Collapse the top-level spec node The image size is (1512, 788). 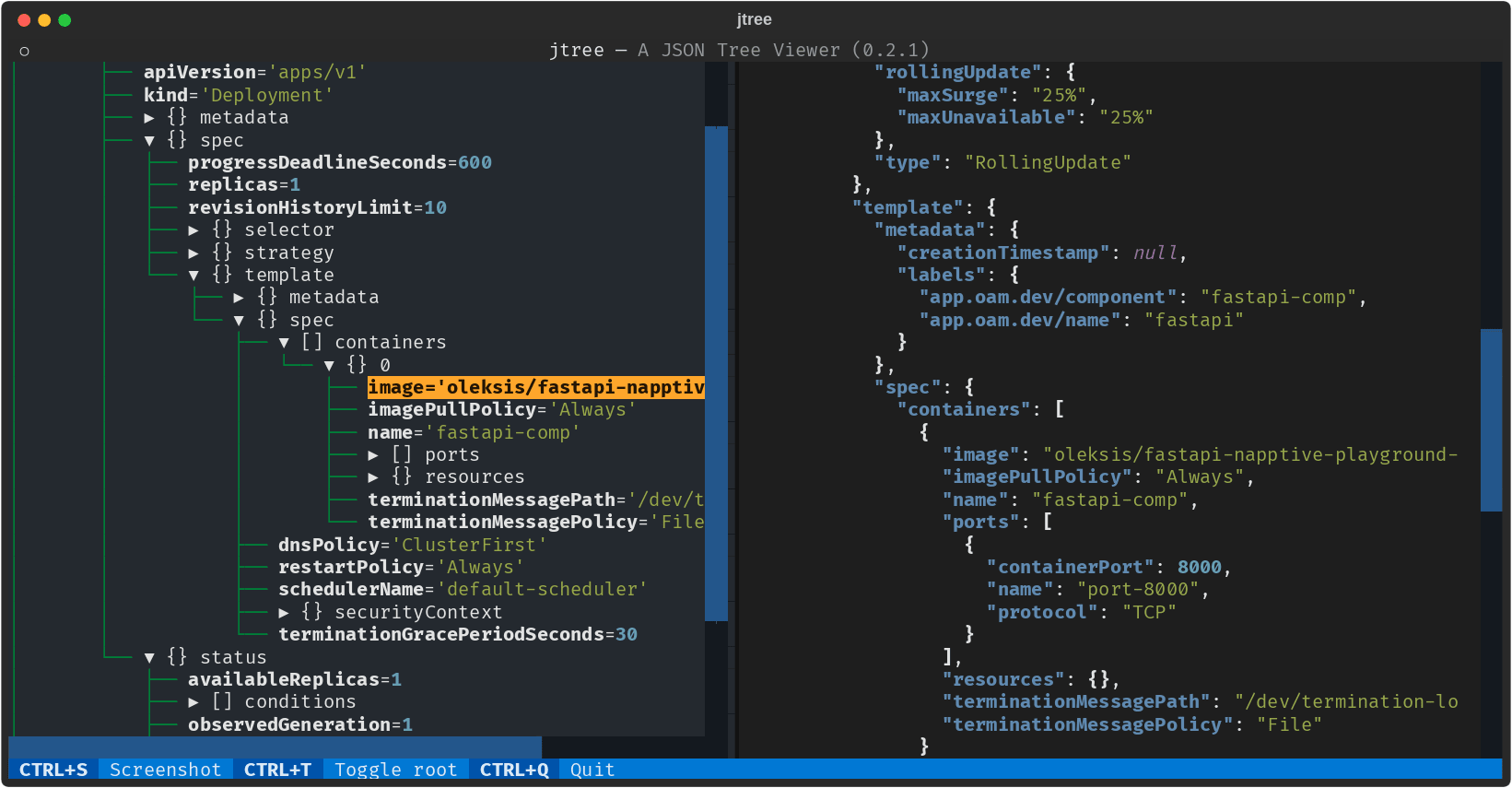coord(149,141)
